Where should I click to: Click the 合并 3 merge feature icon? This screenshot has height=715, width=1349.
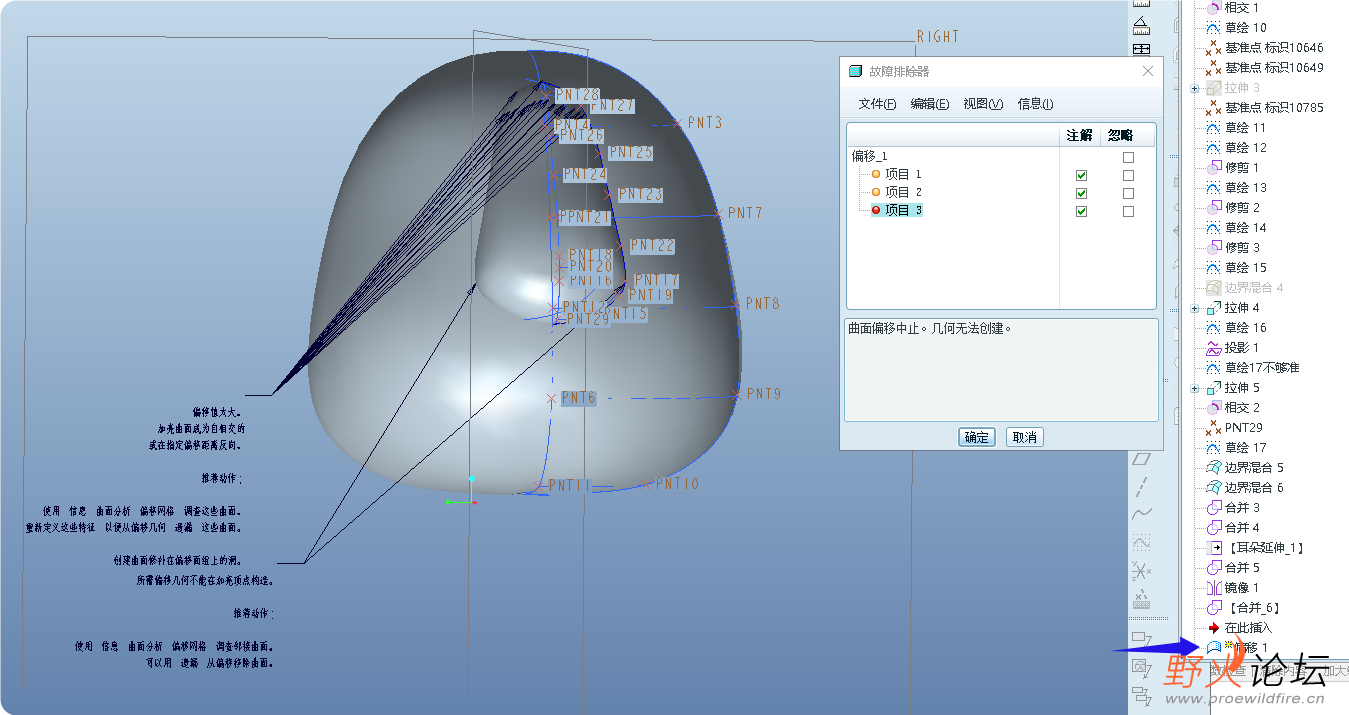click(x=1213, y=508)
